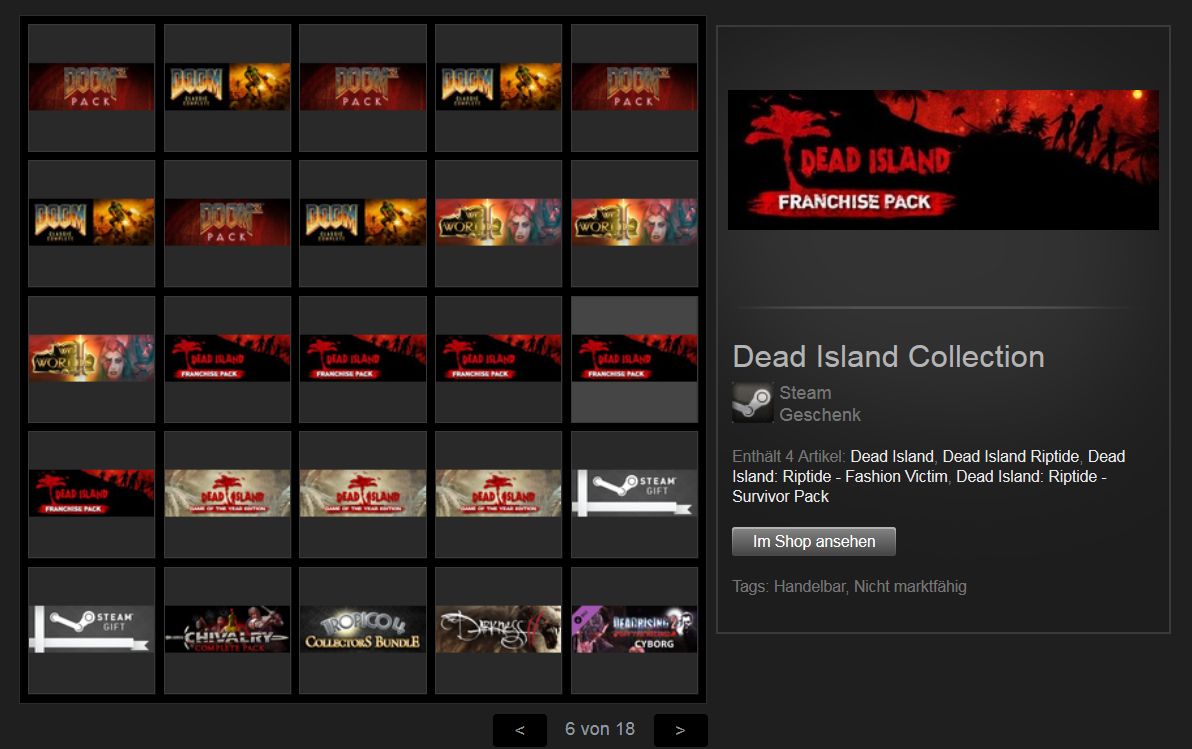
Task: Select the Tropico 4 Collector's Bundle item
Action: tap(363, 630)
